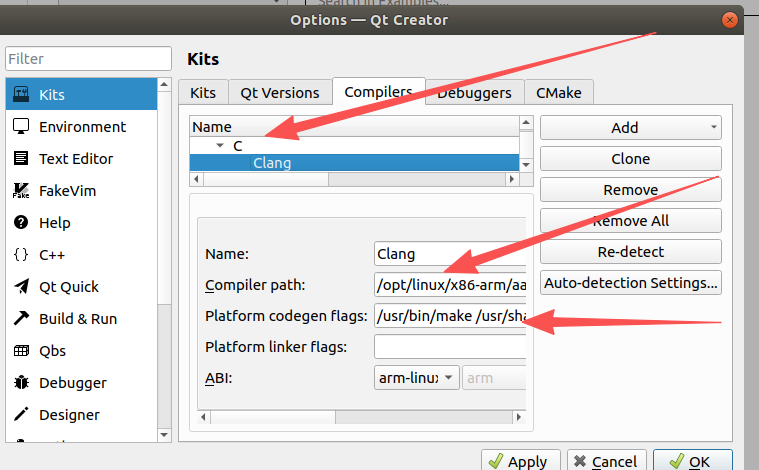
Task: Click the compiler list scroll-up arrow
Action: (526, 123)
